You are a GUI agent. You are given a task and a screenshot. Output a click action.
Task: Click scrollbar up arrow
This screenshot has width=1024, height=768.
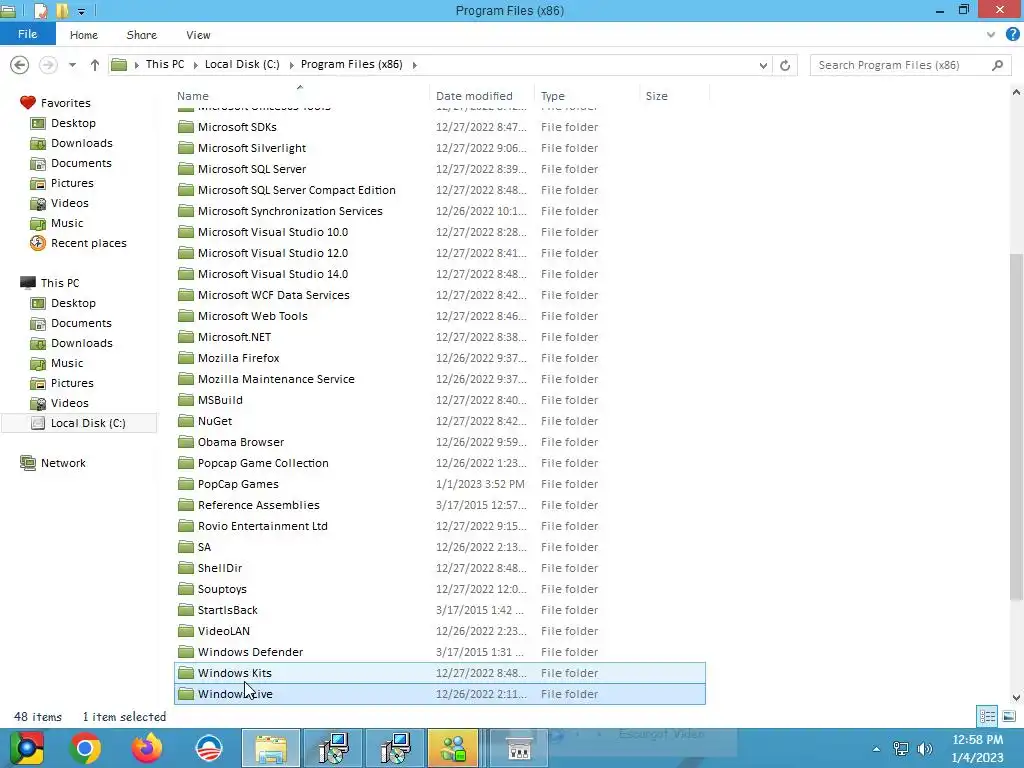[x=1016, y=93]
